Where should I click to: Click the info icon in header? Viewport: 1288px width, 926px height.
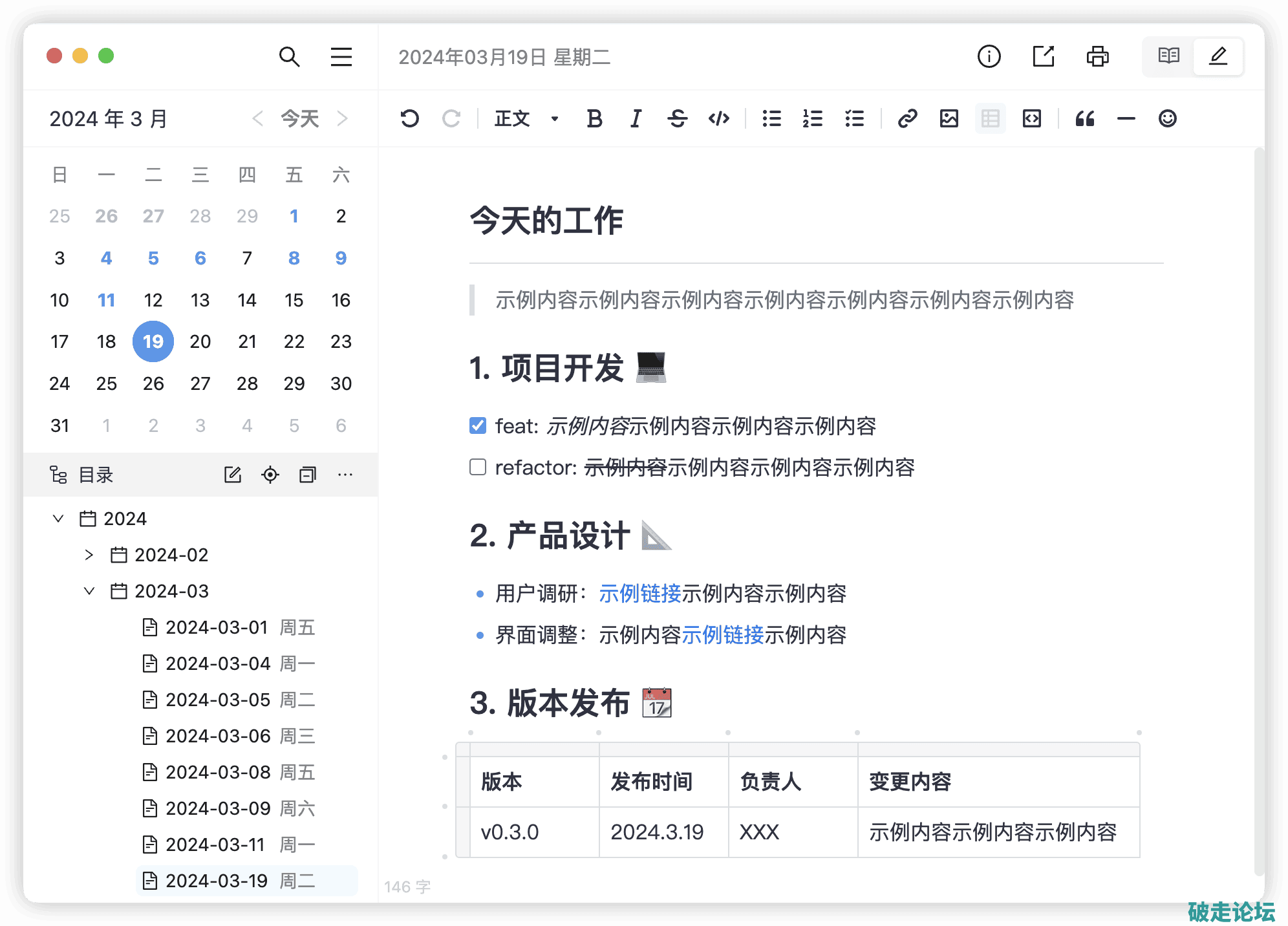coord(989,57)
